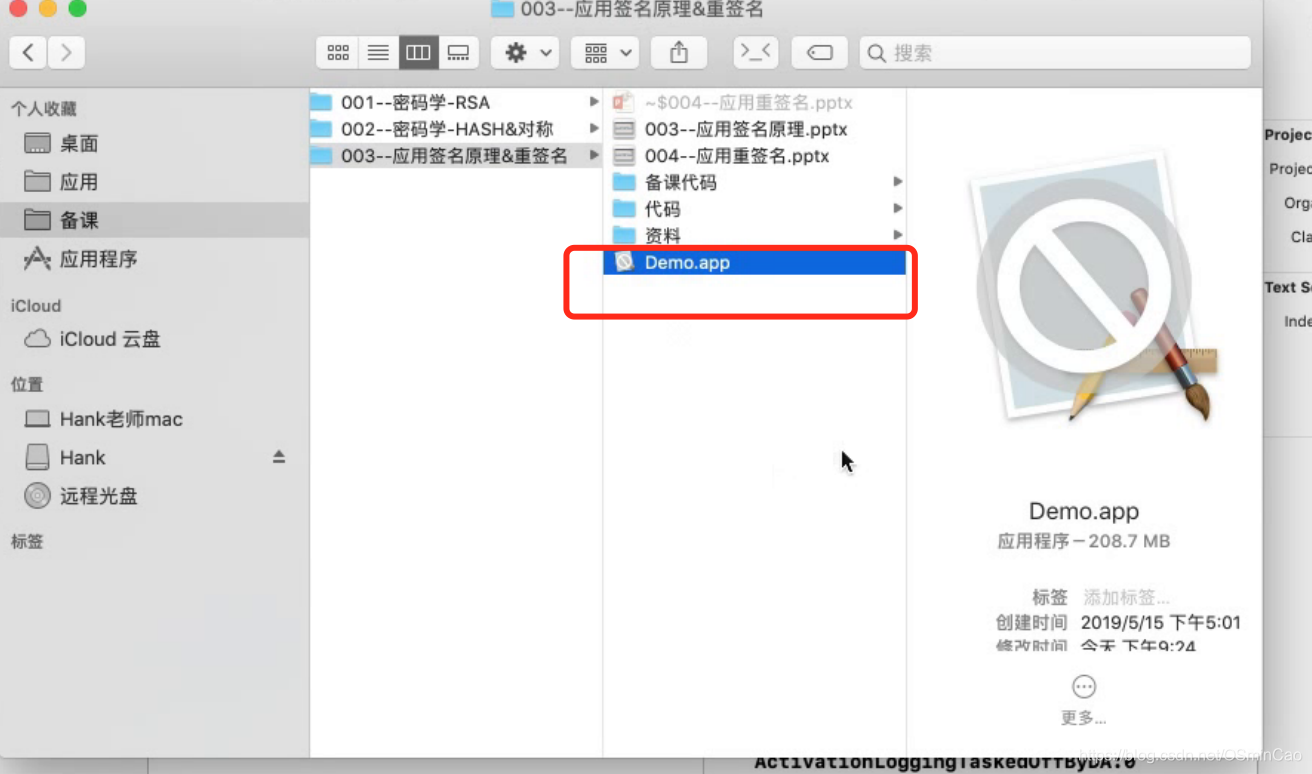The image size is (1312, 774).
Task: Click the 更多 ellipsis button
Action: (x=1084, y=686)
